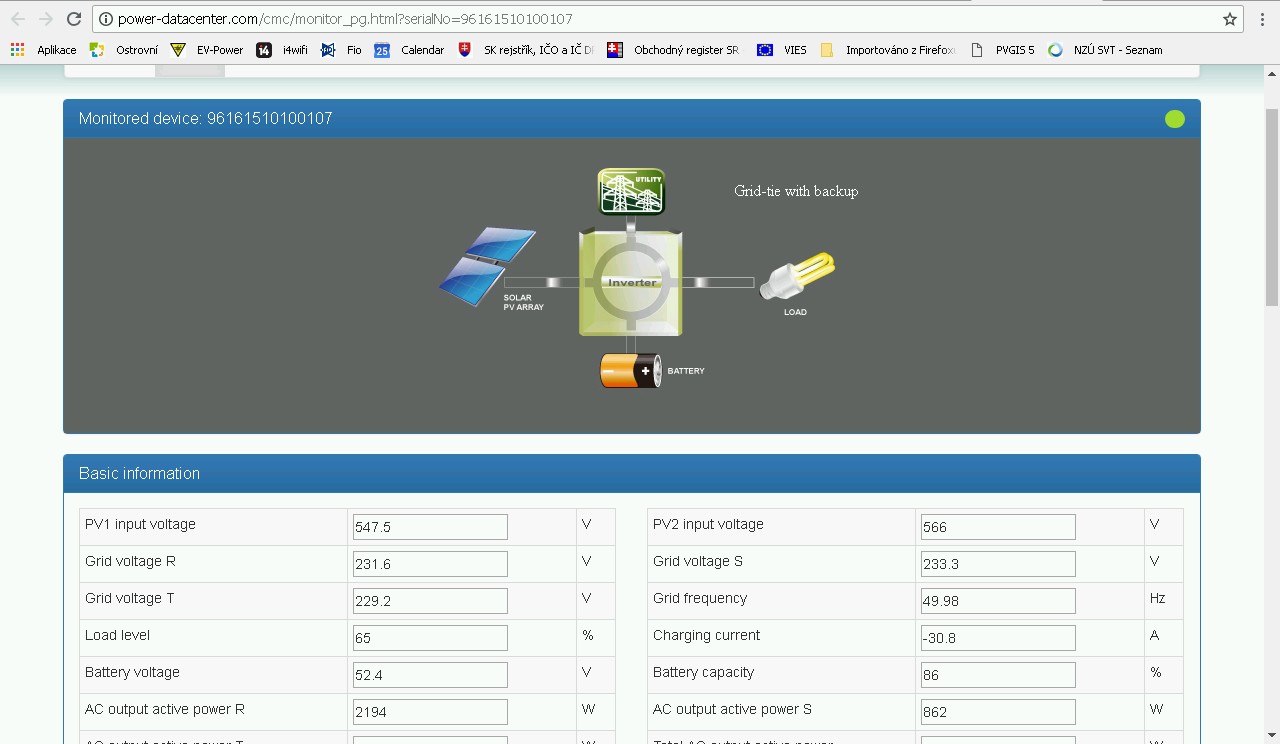
Task: Click the Utility grid icon
Action: click(x=631, y=191)
